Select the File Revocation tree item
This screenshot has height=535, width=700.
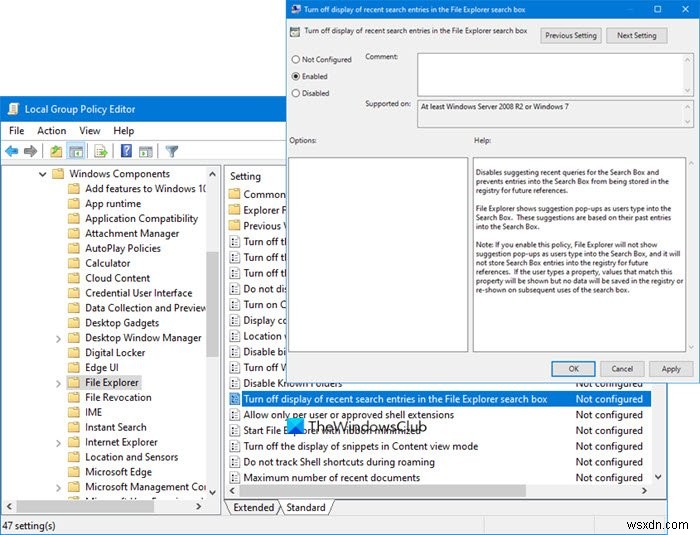pyautogui.click(x=118, y=397)
